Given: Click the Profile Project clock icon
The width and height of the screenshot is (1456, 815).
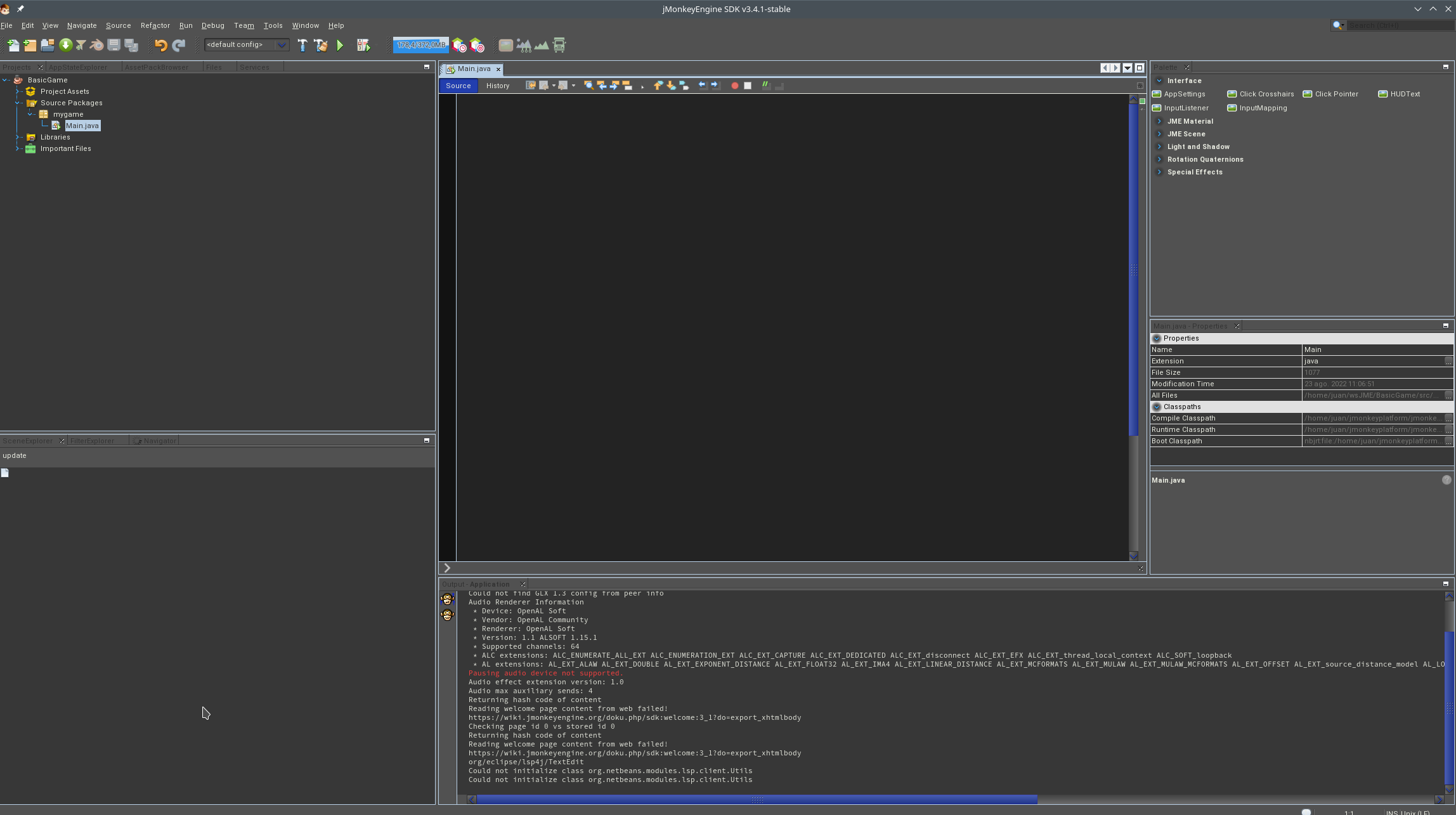Looking at the screenshot, I should pos(460,46).
